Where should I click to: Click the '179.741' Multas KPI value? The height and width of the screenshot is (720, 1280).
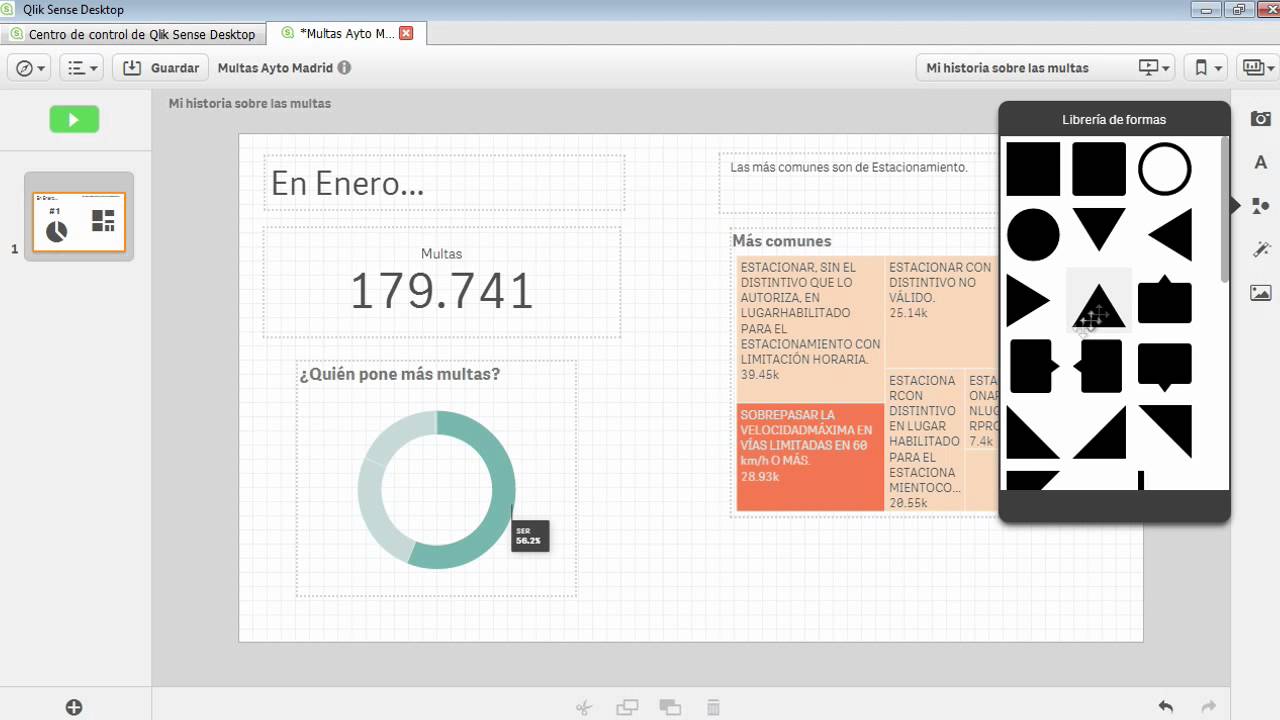click(x=441, y=291)
